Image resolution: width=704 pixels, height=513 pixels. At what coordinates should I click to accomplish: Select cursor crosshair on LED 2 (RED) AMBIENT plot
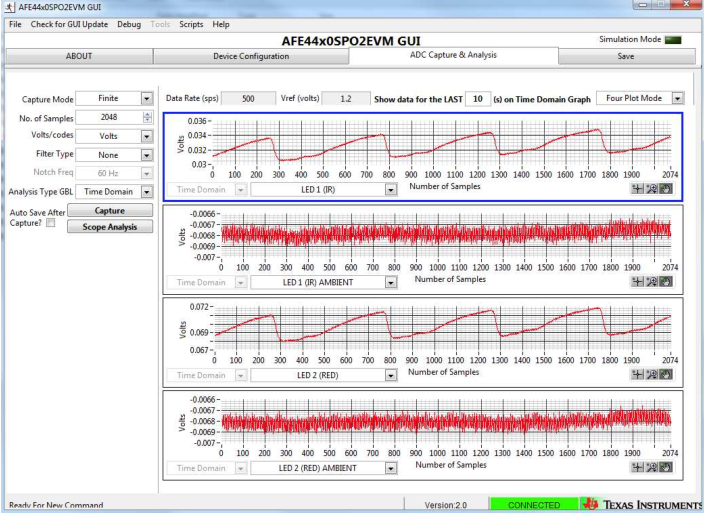638,468
